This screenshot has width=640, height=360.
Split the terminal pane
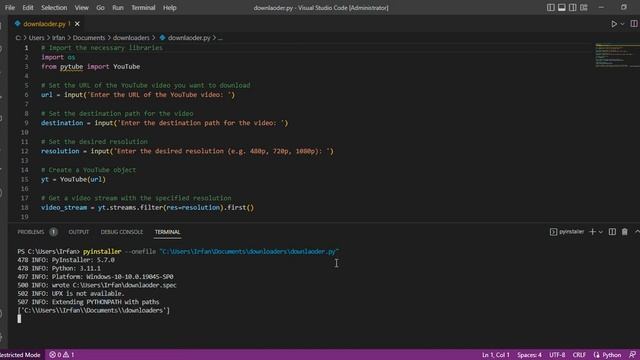612,232
